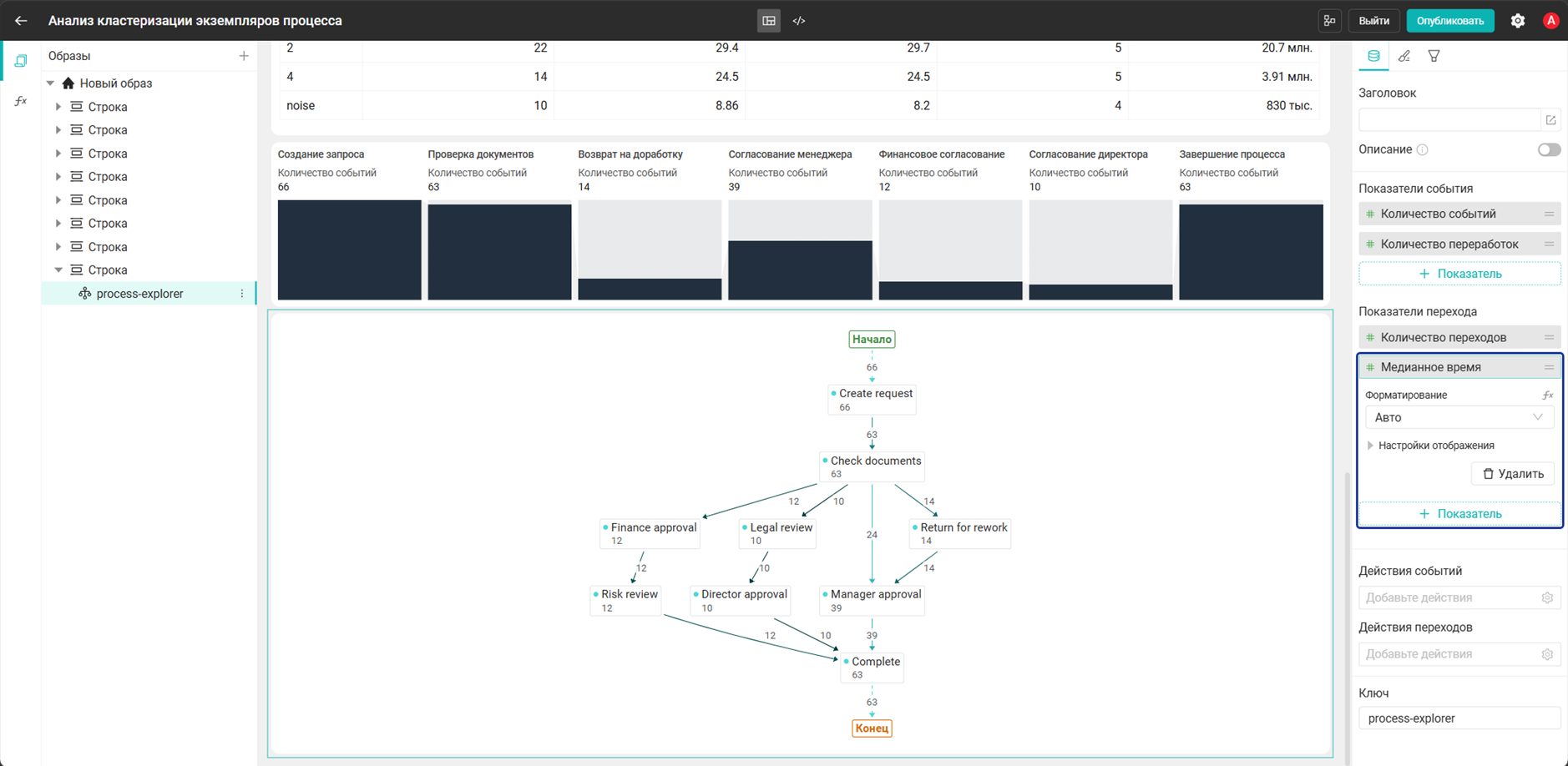The width and height of the screenshot is (1568, 766).
Task: Switch to the code view icon
Action: tap(799, 21)
